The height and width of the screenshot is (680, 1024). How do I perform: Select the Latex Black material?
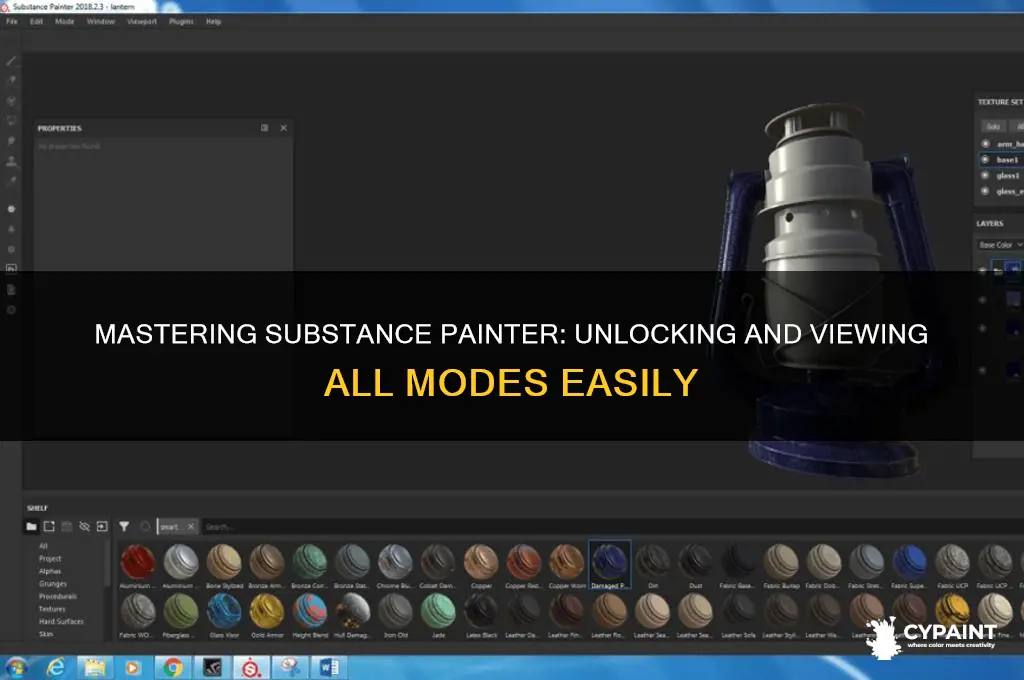(x=481, y=615)
